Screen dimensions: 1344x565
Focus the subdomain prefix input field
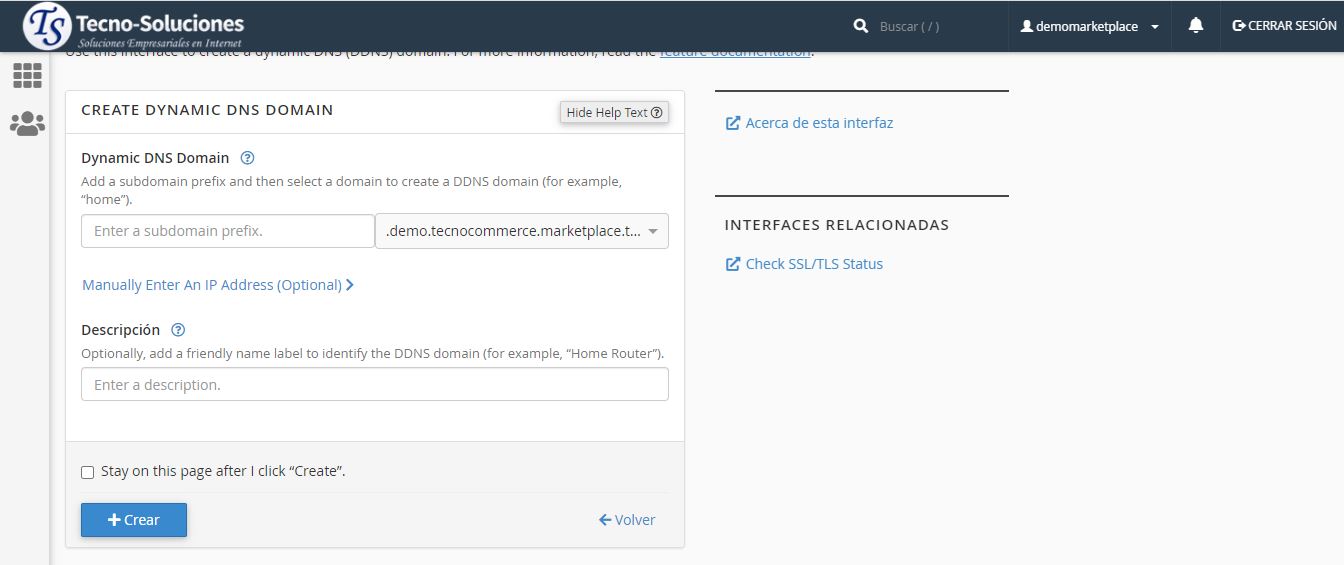point(228,231)
